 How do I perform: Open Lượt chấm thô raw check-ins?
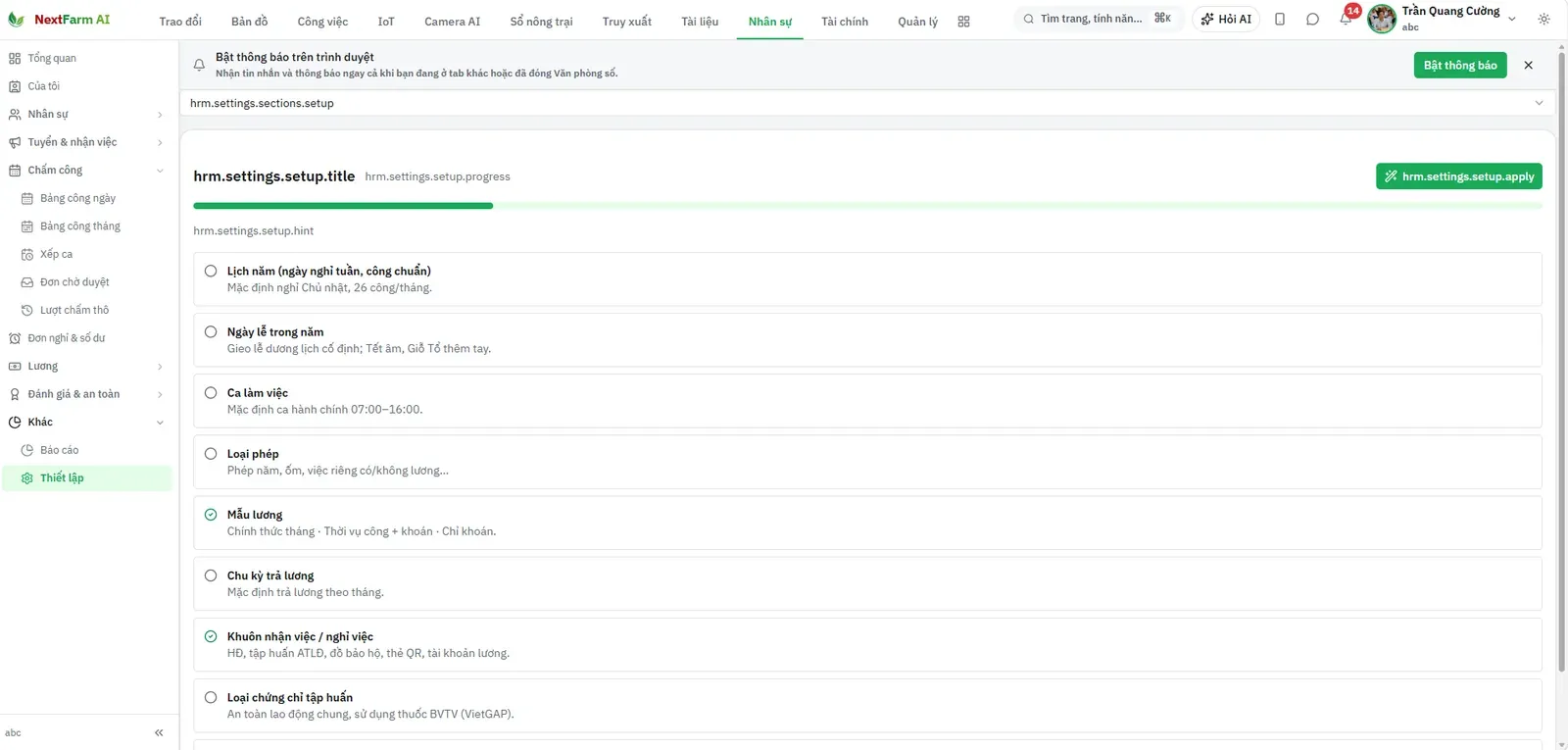(x=86, y=310)
